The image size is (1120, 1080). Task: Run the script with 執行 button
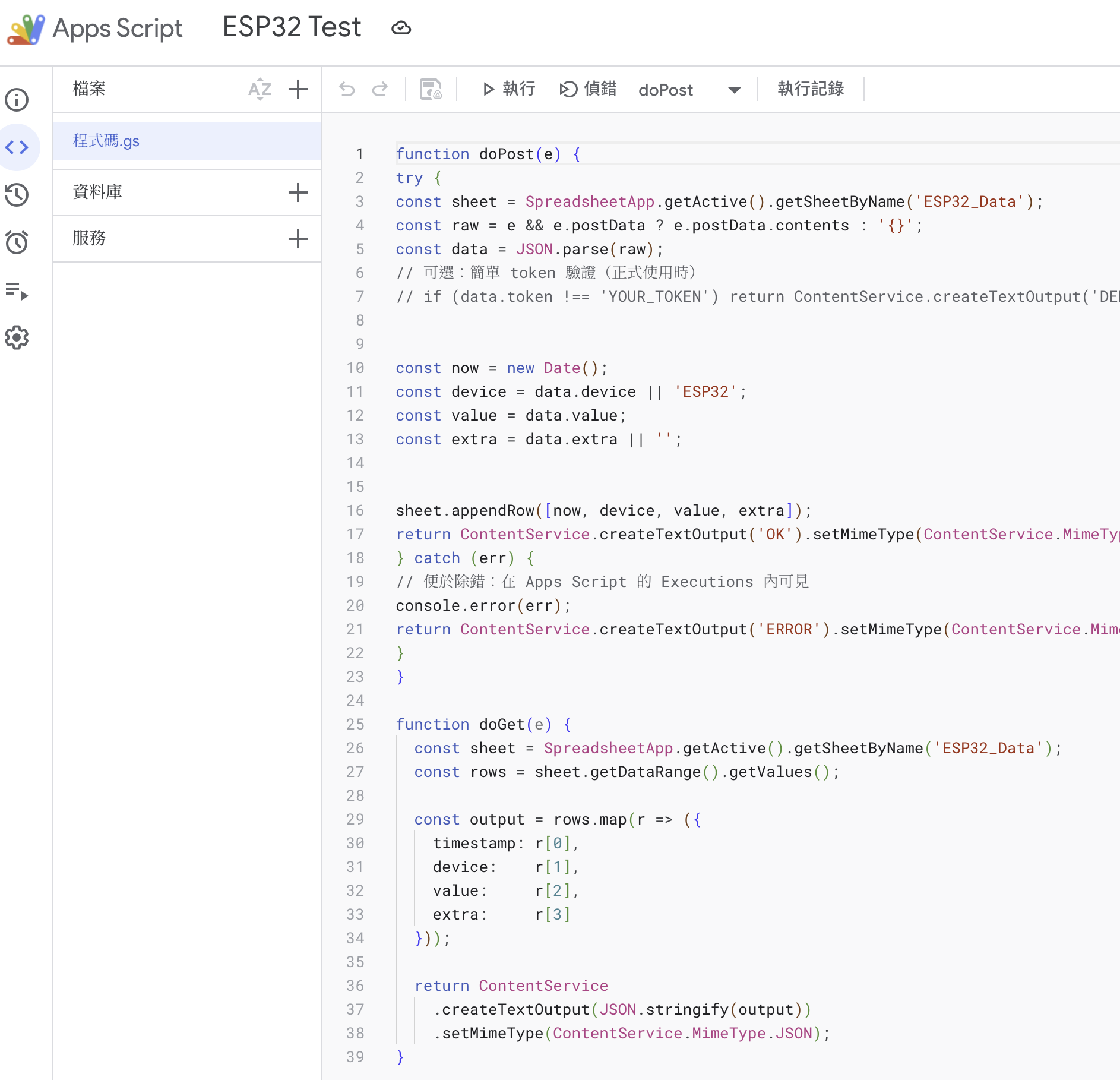pos(508,89)
